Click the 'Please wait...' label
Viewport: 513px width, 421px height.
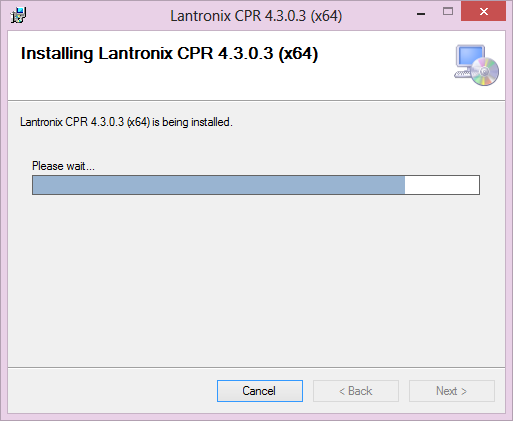point(63,166)
